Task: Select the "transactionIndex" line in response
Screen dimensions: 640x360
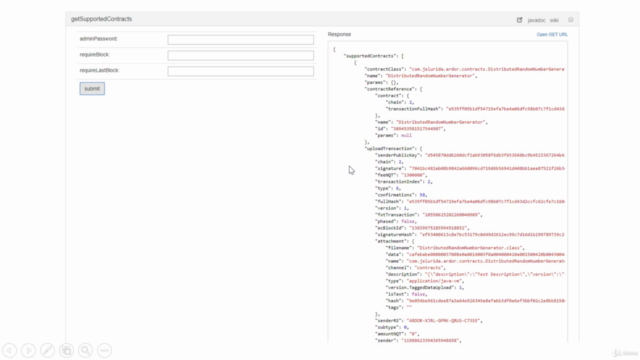Action: (404, 182)
